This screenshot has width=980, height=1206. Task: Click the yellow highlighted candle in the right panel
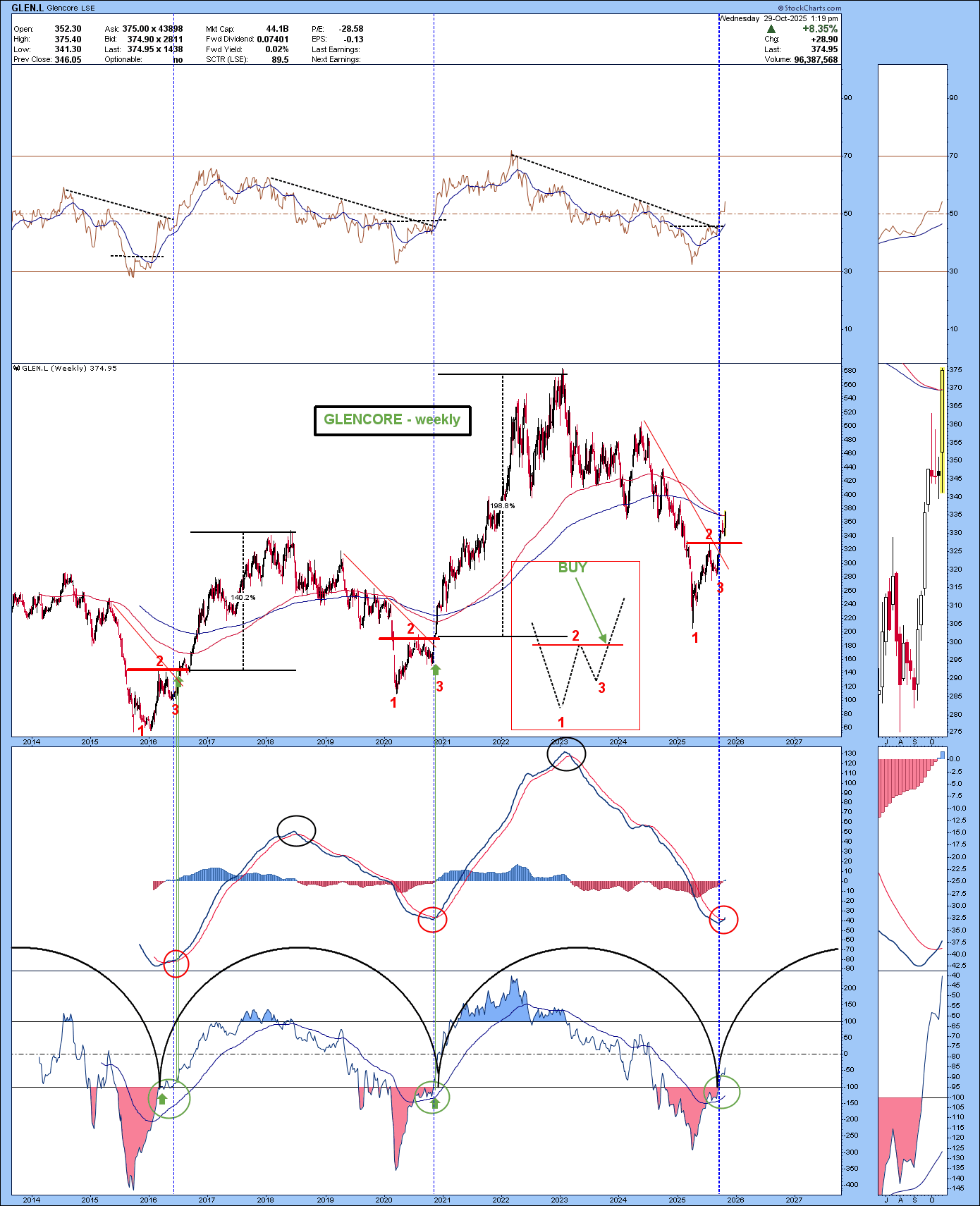tap(942, 410)
